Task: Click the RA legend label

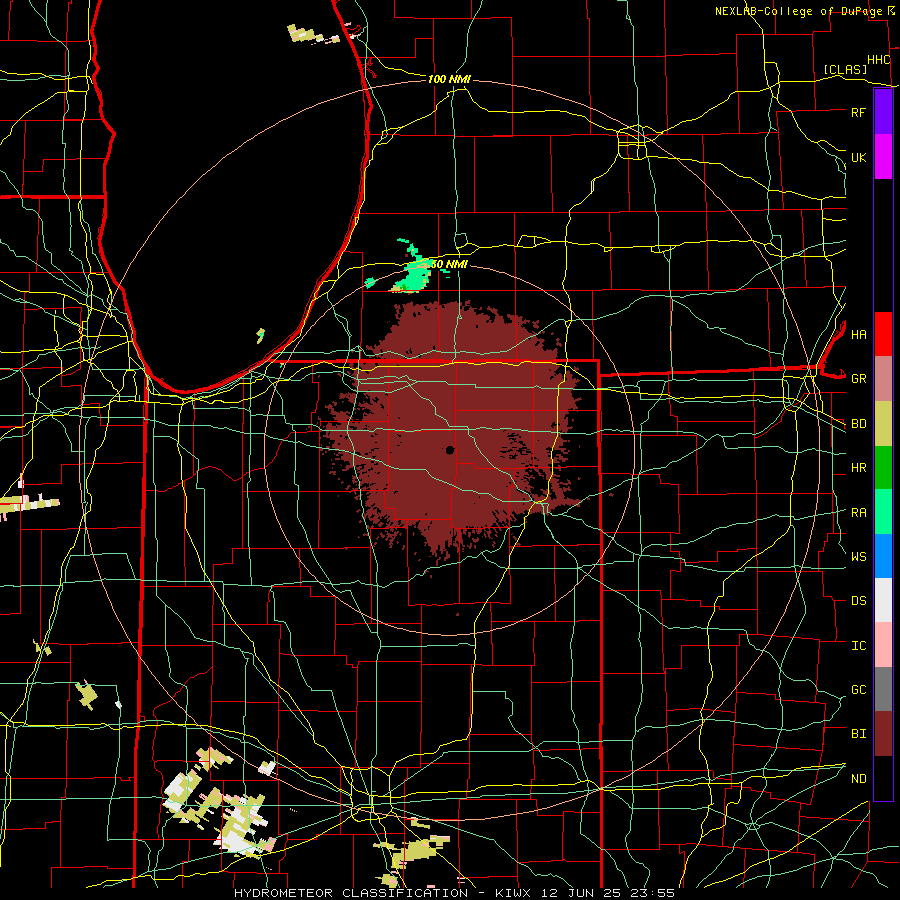Action: pos(858,513)
